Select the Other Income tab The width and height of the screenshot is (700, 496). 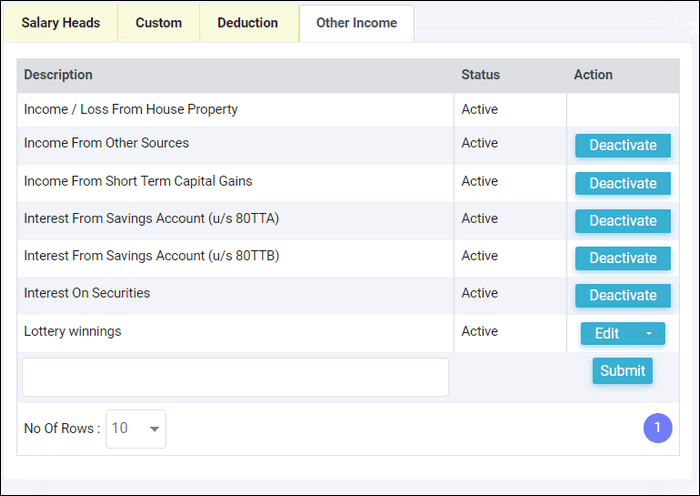(356, 23)
